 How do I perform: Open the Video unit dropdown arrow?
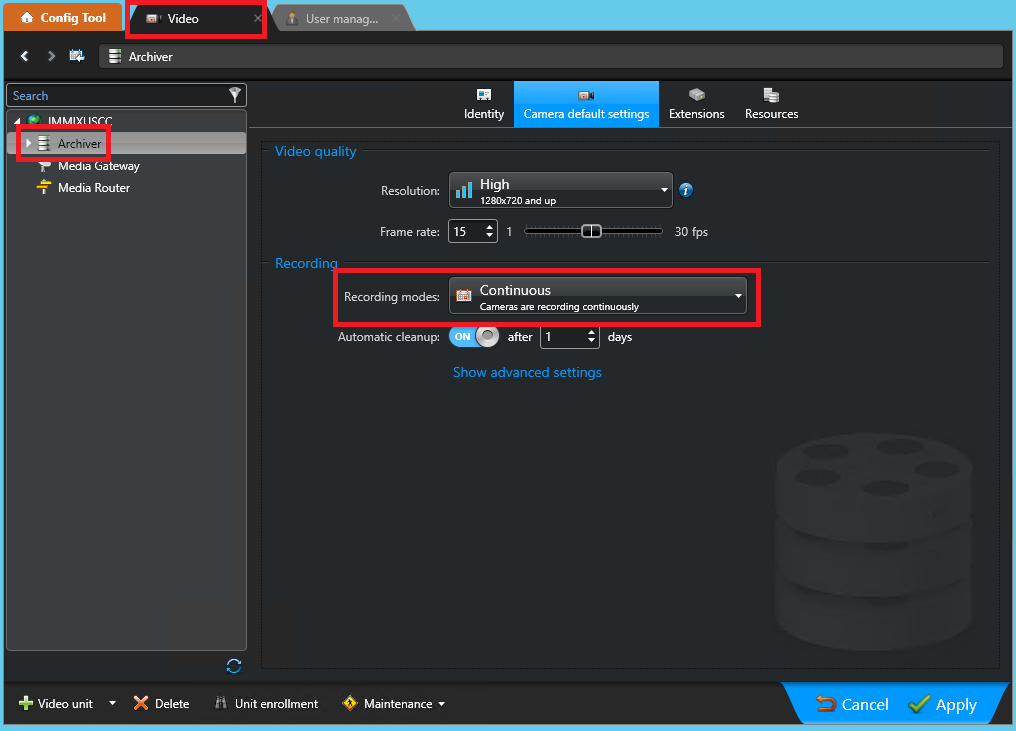click(112, 703)
